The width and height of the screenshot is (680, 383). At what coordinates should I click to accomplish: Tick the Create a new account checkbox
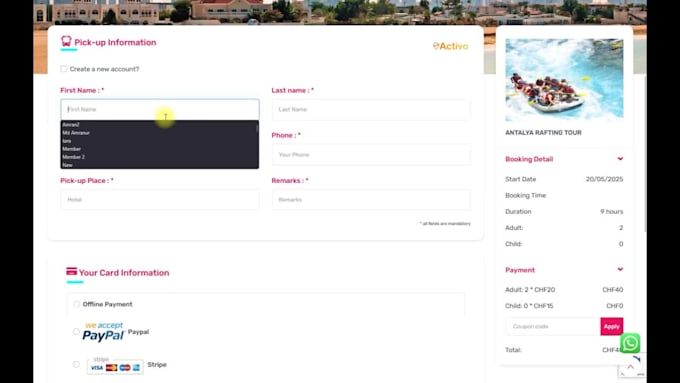point(64,69)
